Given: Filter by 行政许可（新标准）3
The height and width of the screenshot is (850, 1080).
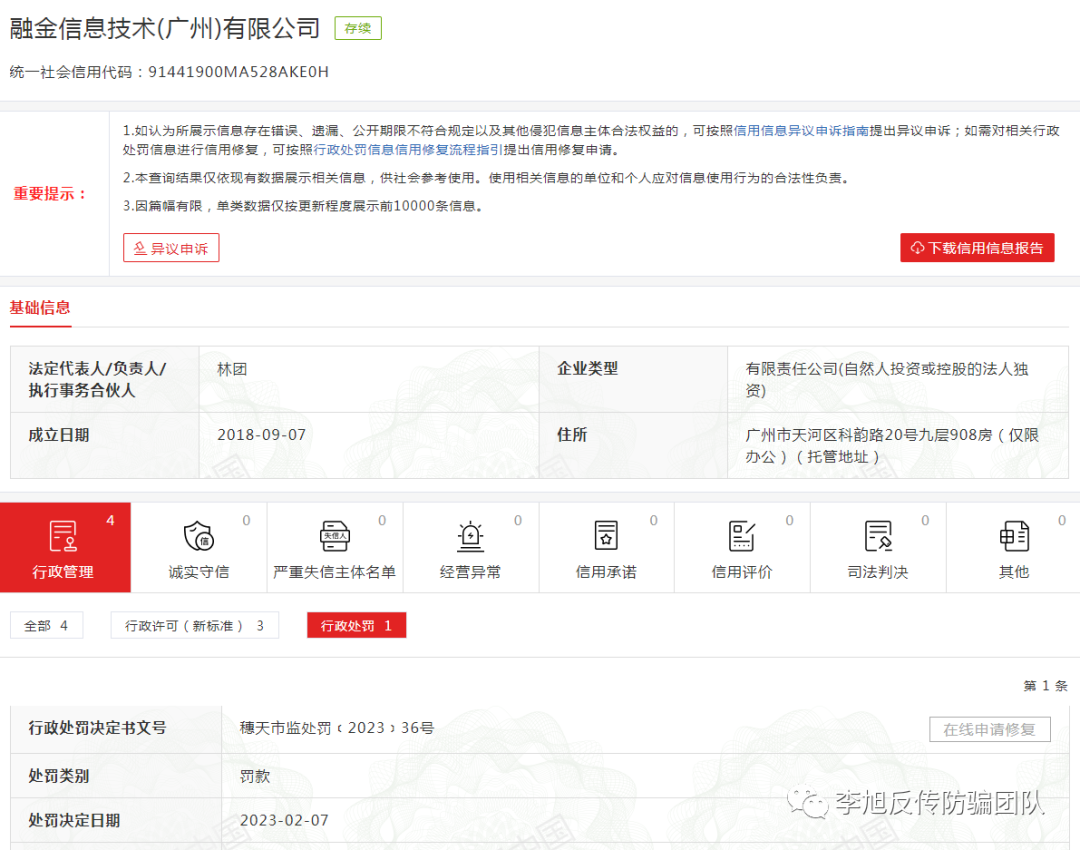Looking at the screenshot, I should [x=194, y=625].
